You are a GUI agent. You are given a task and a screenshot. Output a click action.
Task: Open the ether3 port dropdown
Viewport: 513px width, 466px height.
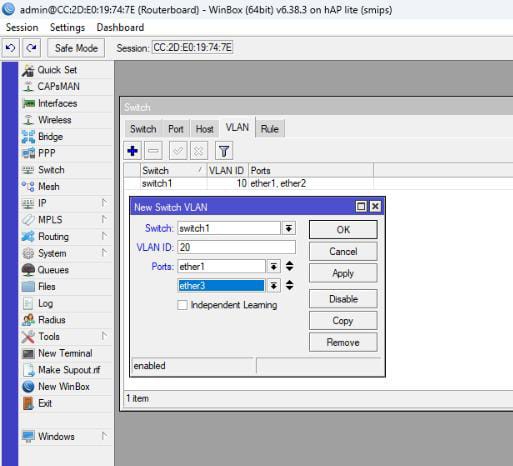tap(274, 286)
